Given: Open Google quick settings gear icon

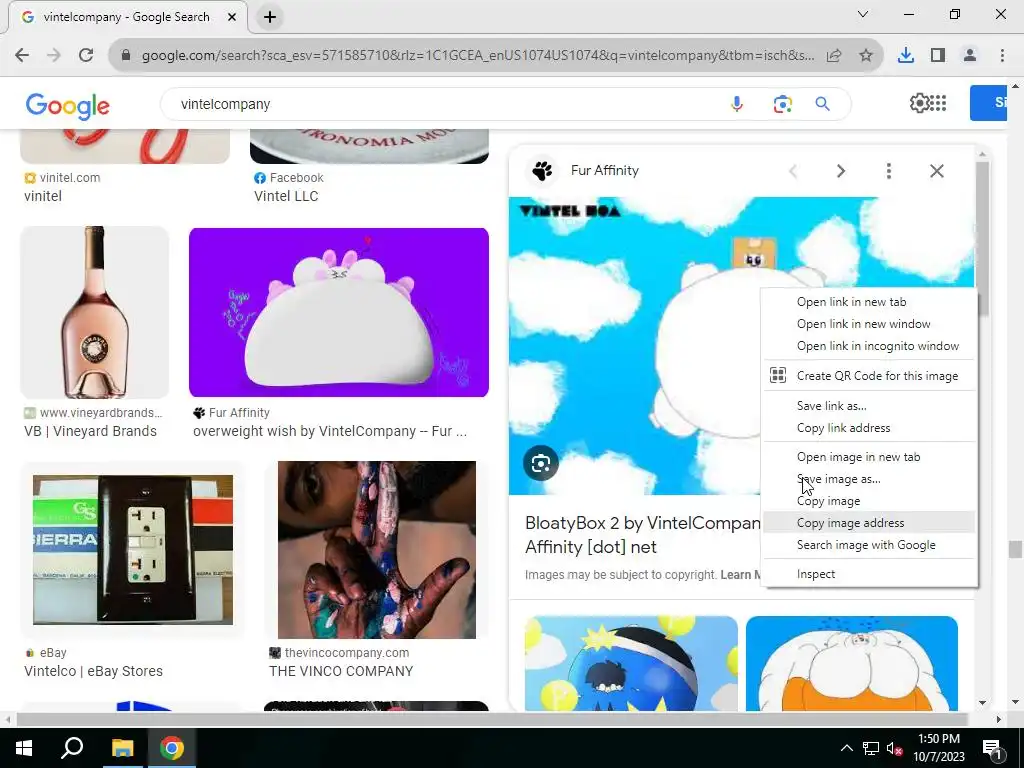Looking at the screenshot, I should click(919, 103).
